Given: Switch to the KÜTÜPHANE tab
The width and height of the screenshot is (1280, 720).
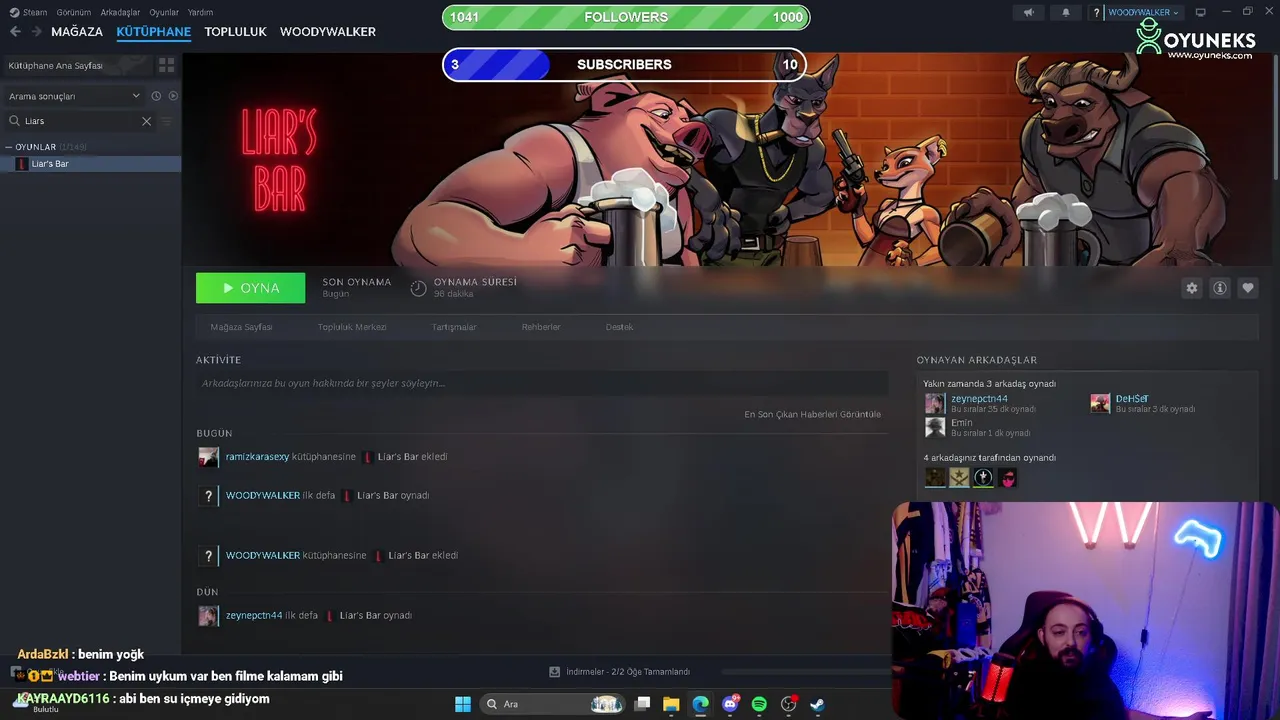Looking at the screenshot, I should 153,32.
